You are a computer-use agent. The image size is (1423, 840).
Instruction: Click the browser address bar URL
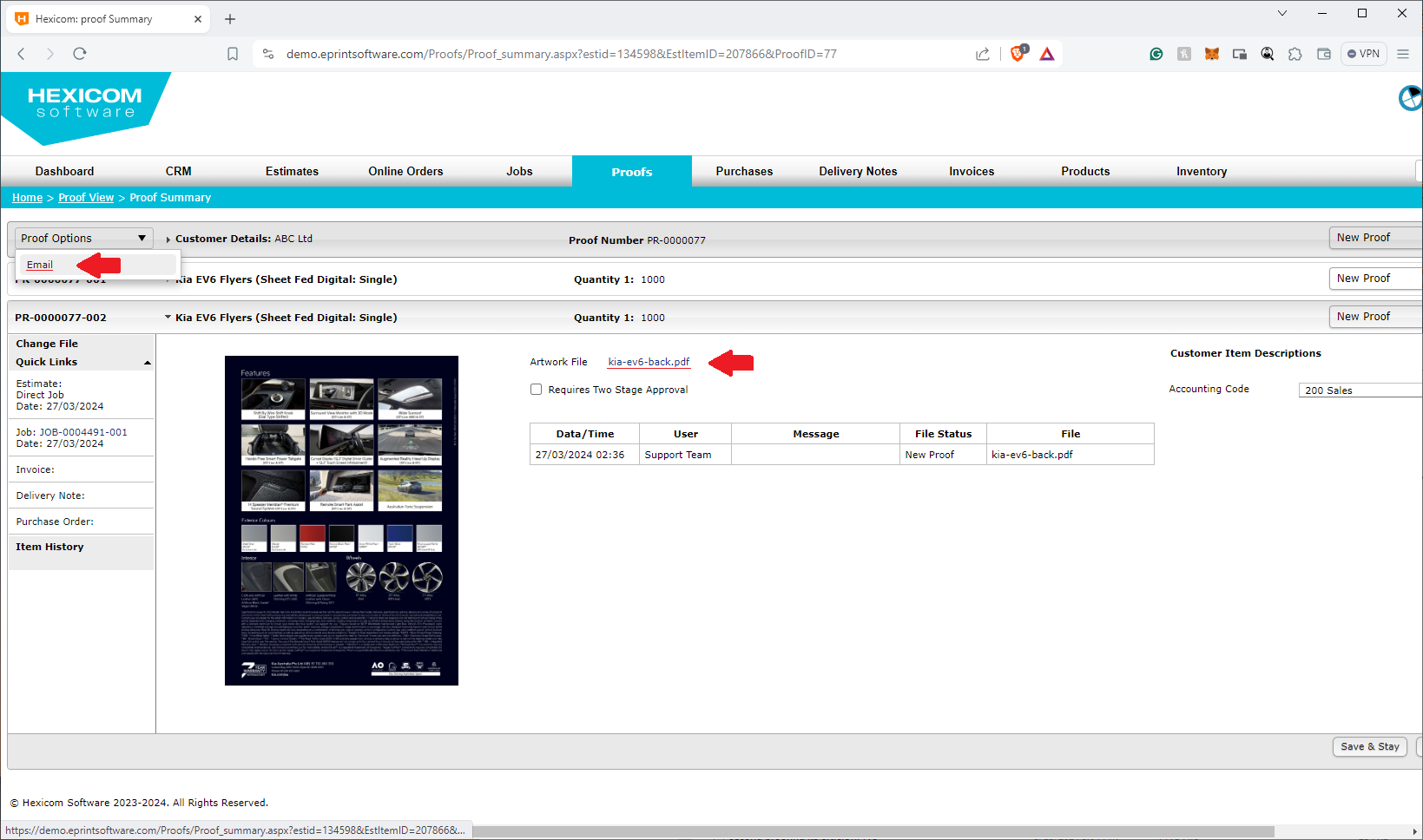tap(562, 54)
